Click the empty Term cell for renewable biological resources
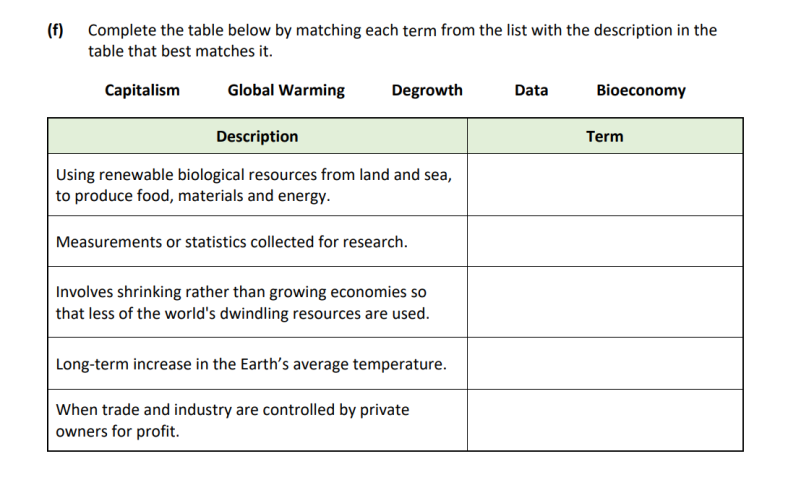The height and width of the screenshot is (480, 788). 604,185
